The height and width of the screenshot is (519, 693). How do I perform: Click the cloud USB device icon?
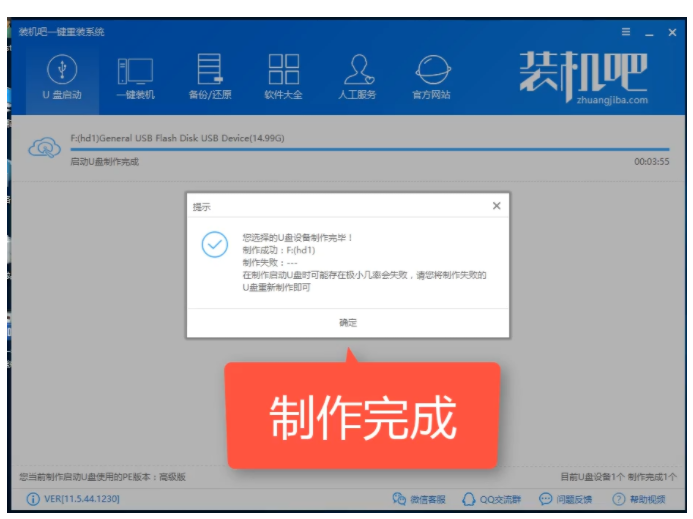pos(45,147)
